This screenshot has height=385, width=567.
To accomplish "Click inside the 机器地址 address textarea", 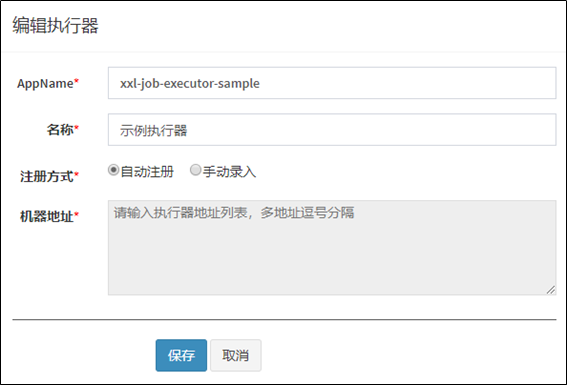I will click(x=332, y=248).
